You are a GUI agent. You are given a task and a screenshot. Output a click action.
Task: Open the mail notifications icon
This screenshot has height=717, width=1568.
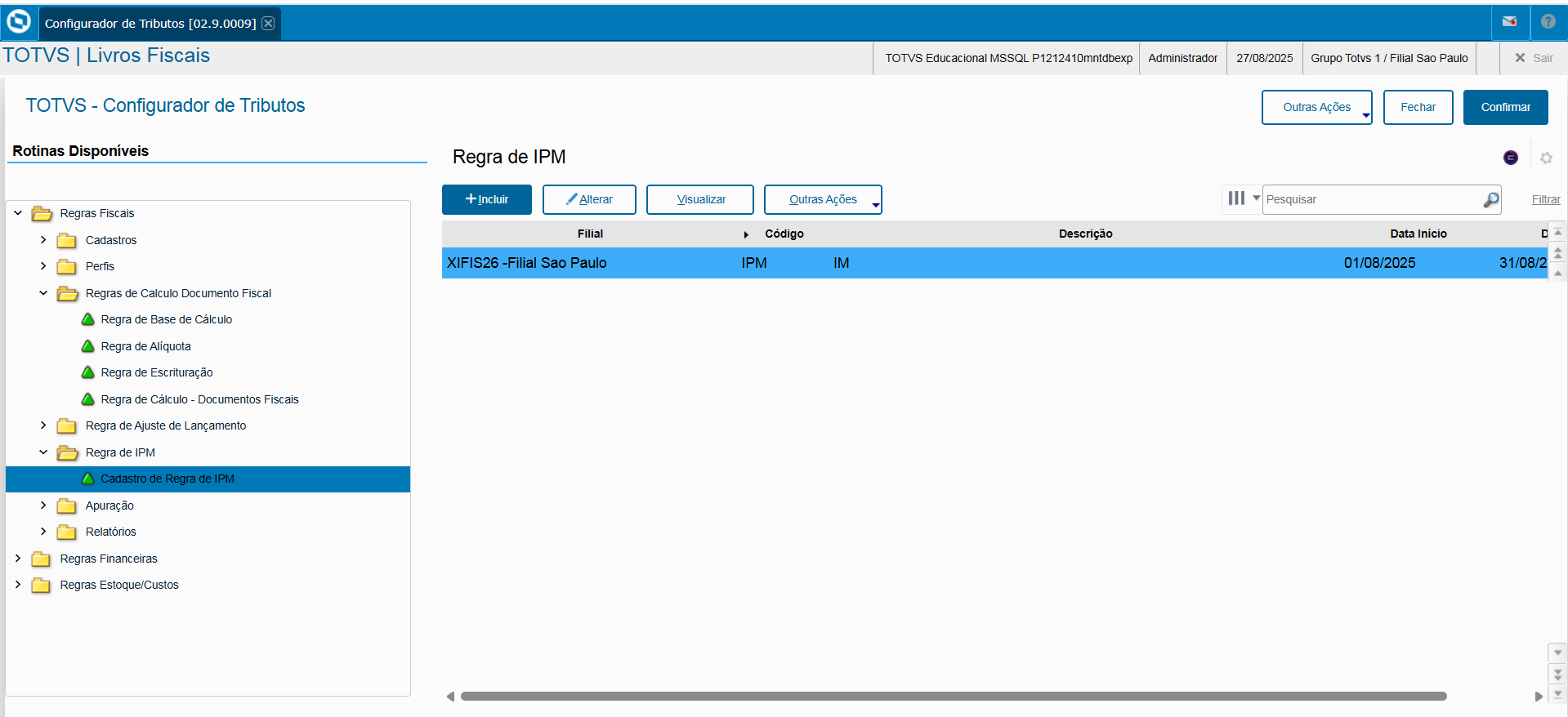(1509, 22)
